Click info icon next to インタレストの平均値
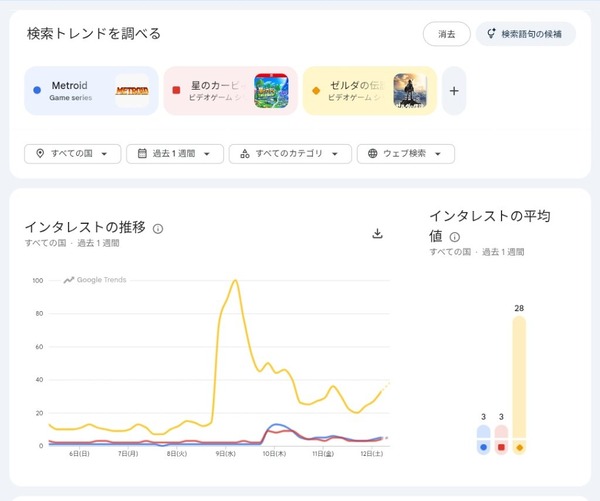The height and width of the screenshot is (501, 600). (455, 237)
